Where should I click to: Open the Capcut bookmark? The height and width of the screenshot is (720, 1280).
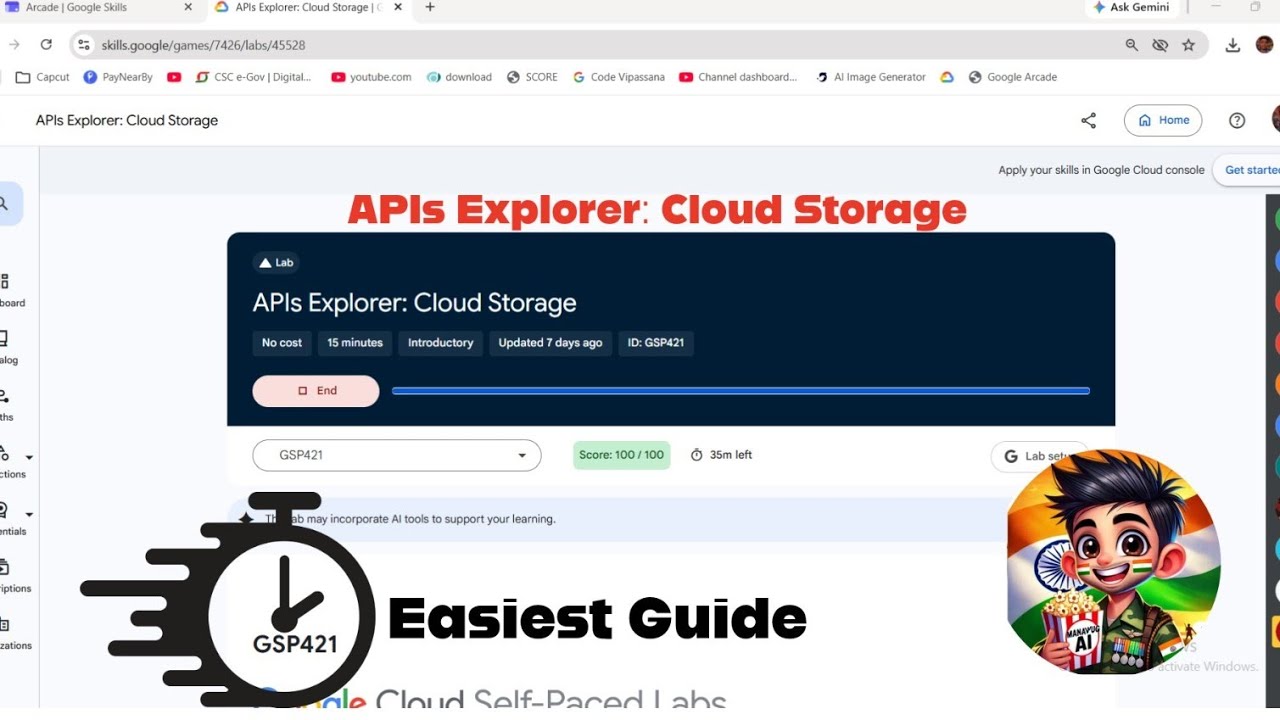tap(43, 77)
